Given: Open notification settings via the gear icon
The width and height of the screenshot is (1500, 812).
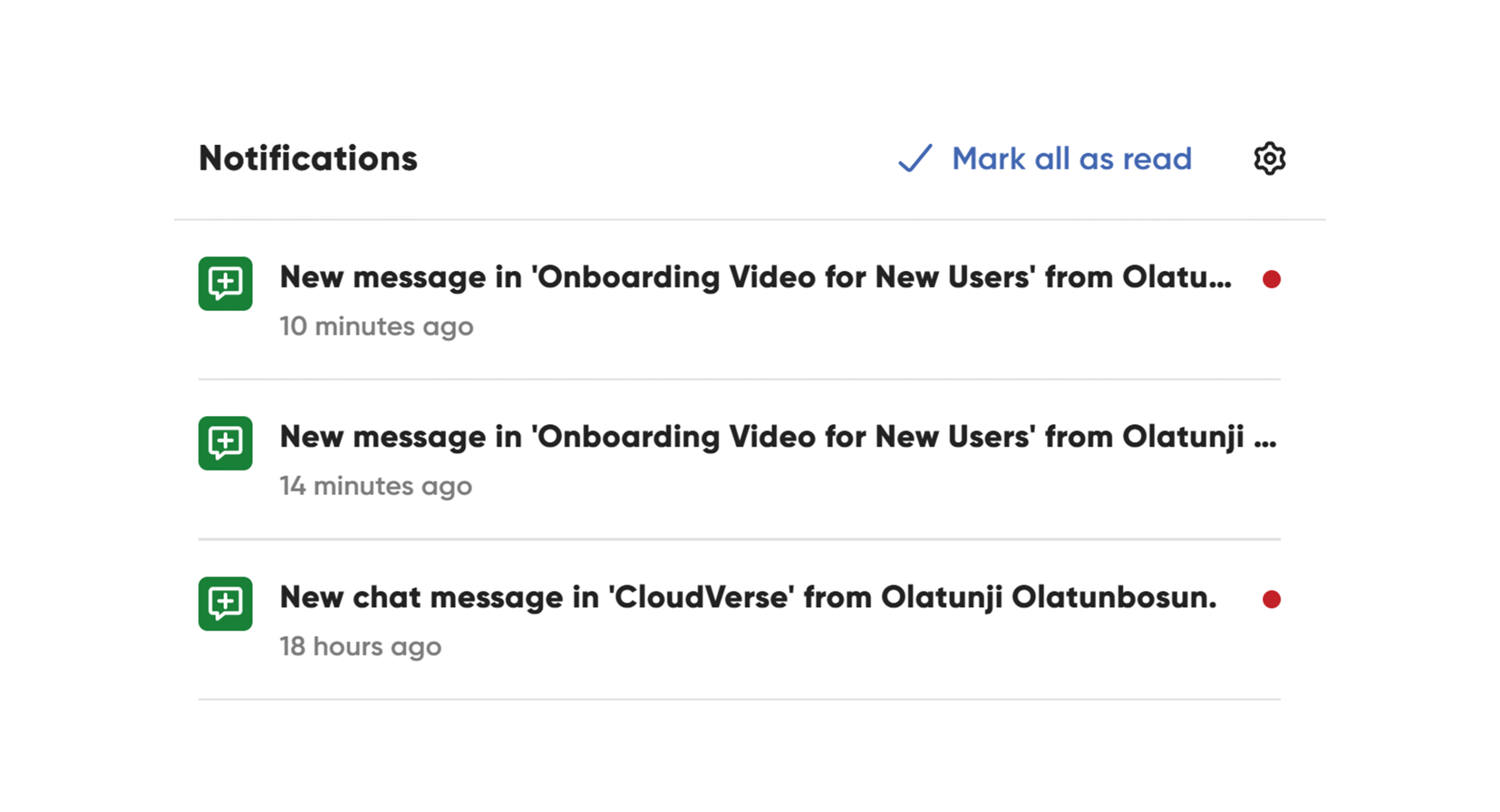Looking at the screenshot, I should coord(1269,158).
